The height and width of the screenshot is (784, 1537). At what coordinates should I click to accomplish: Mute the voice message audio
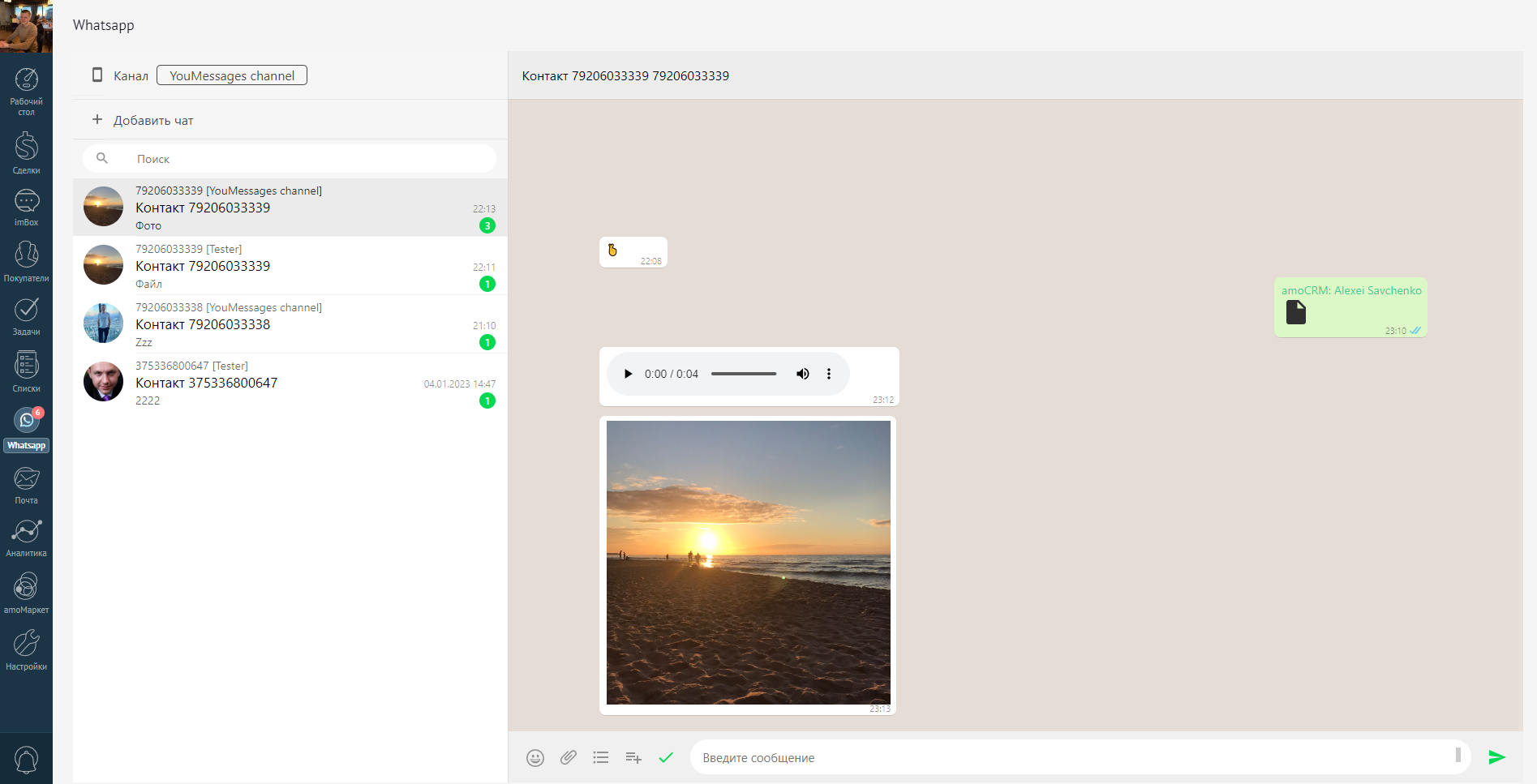coord(803,374)
